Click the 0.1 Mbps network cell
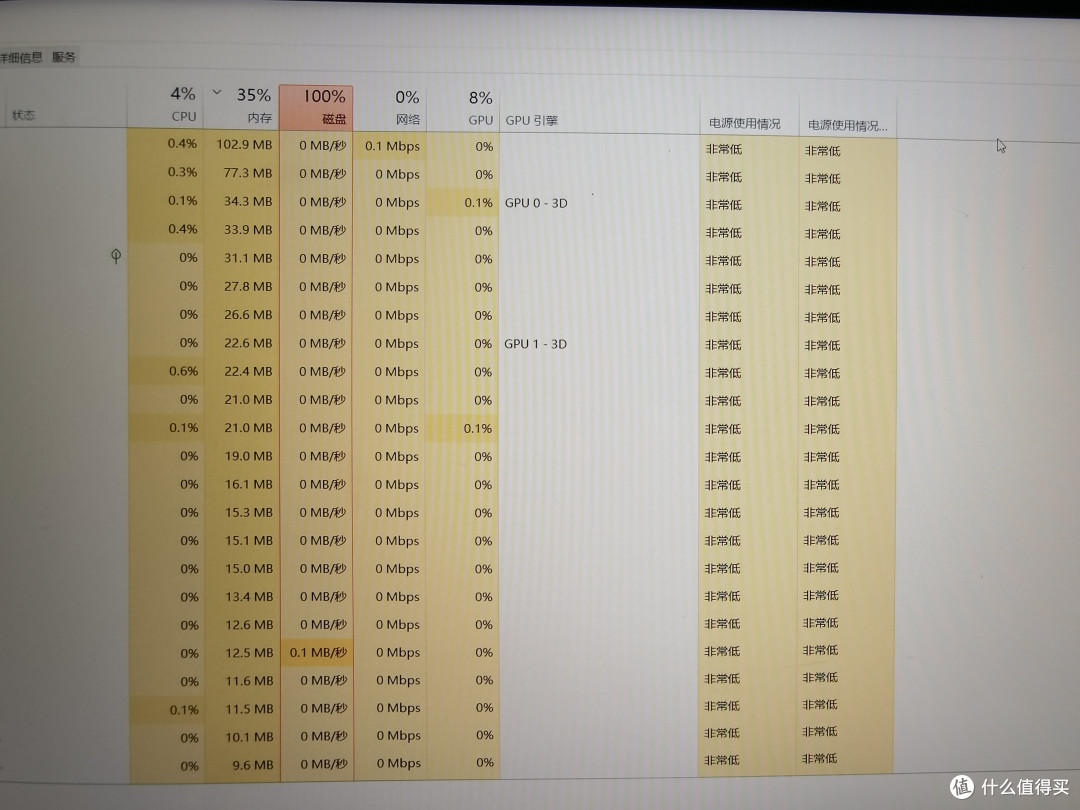 [x=391, y=146]
